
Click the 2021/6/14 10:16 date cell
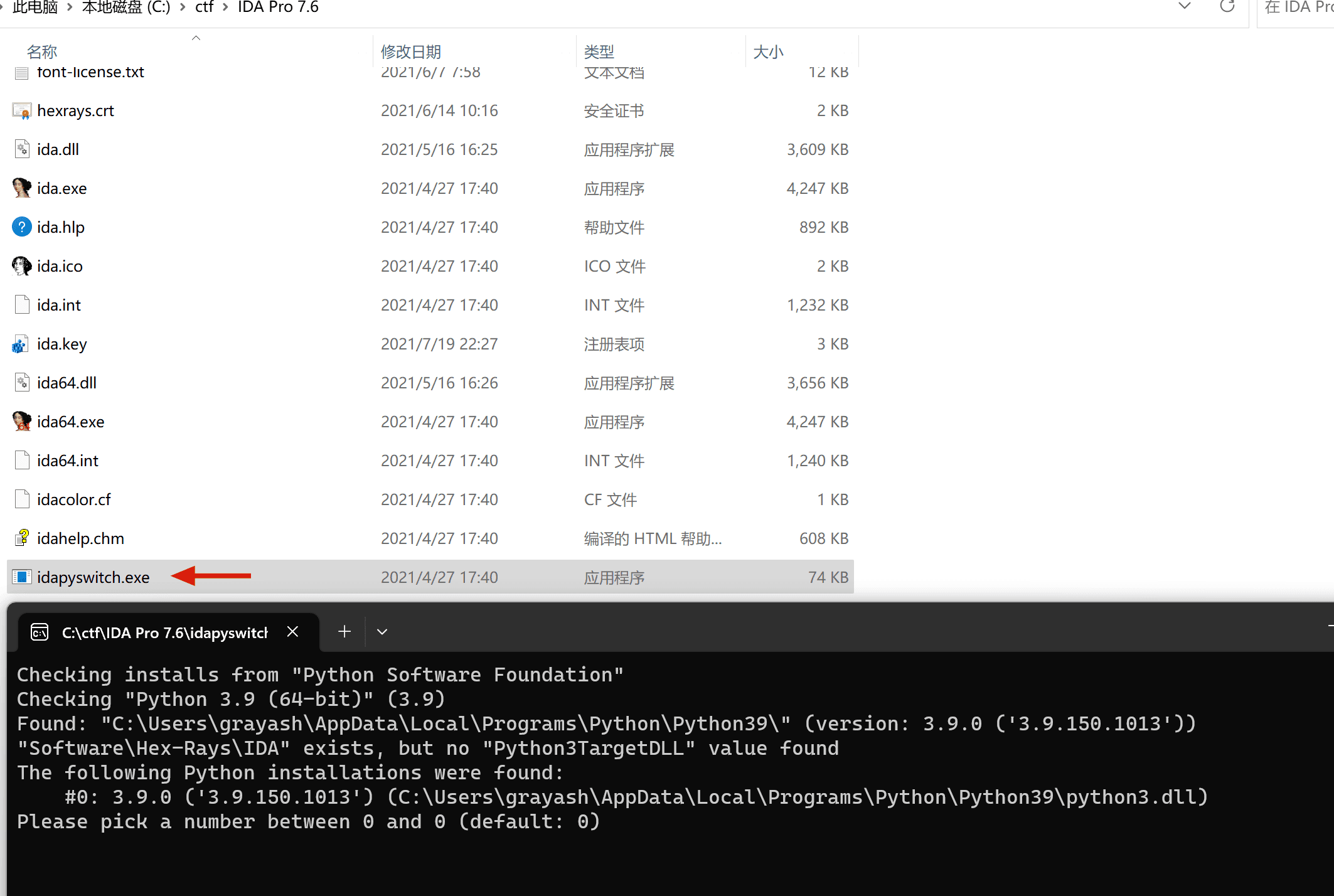[x=439, y=111]
